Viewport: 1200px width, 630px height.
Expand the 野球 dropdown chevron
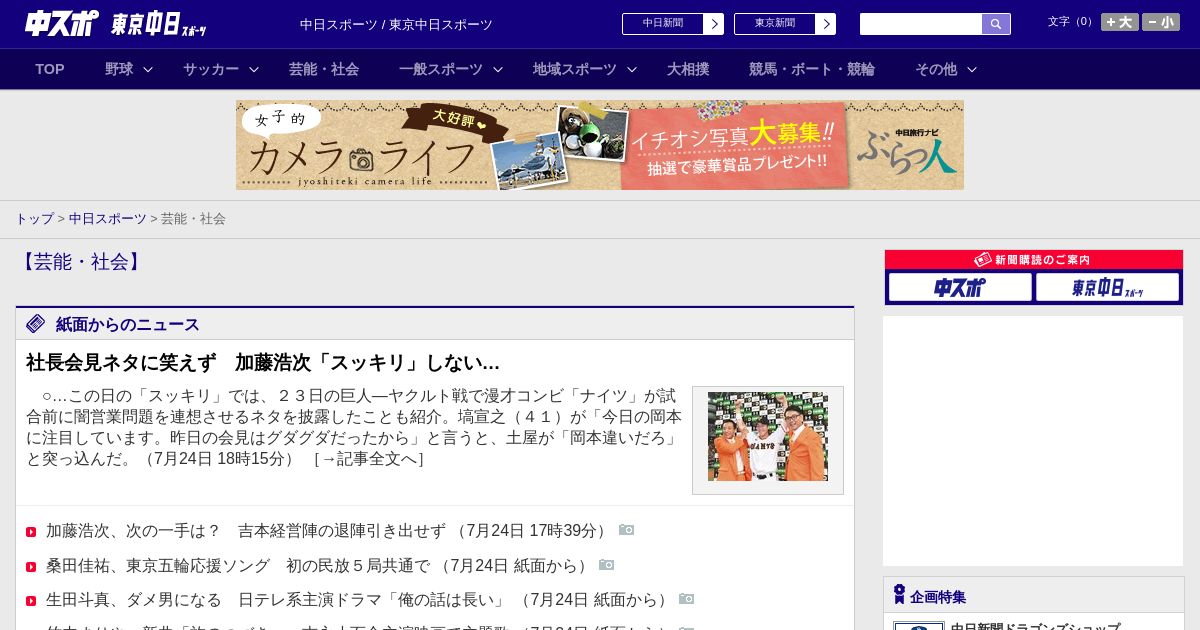tap(148, 69)
